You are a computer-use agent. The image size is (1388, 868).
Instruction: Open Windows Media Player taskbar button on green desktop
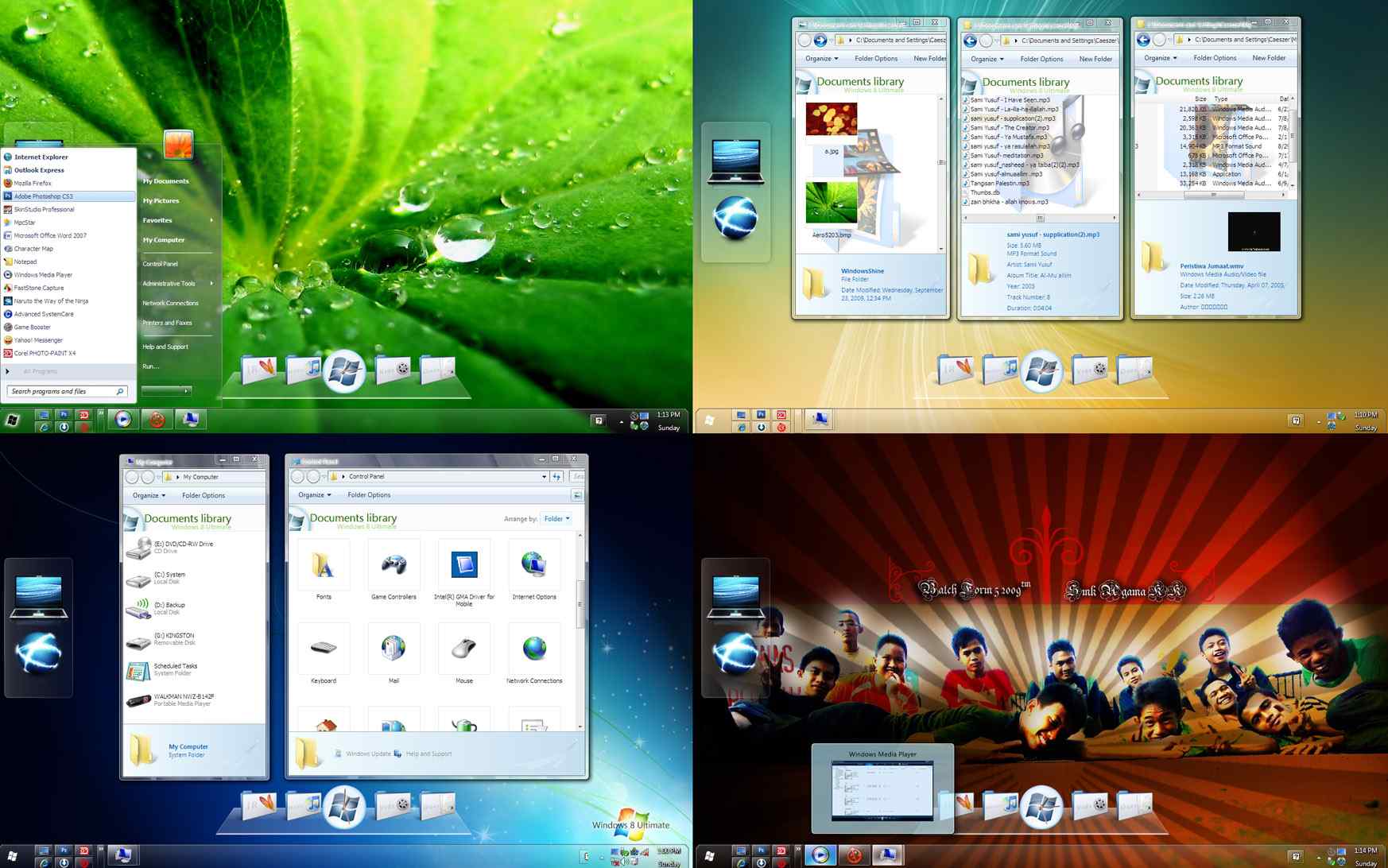122,420
